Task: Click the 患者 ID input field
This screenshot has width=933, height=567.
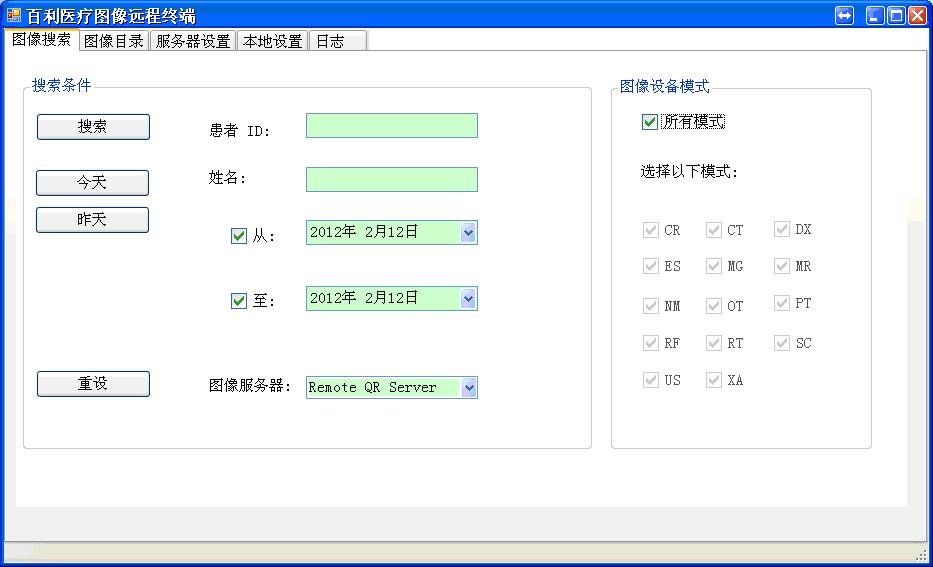Action: coord(392,126)
